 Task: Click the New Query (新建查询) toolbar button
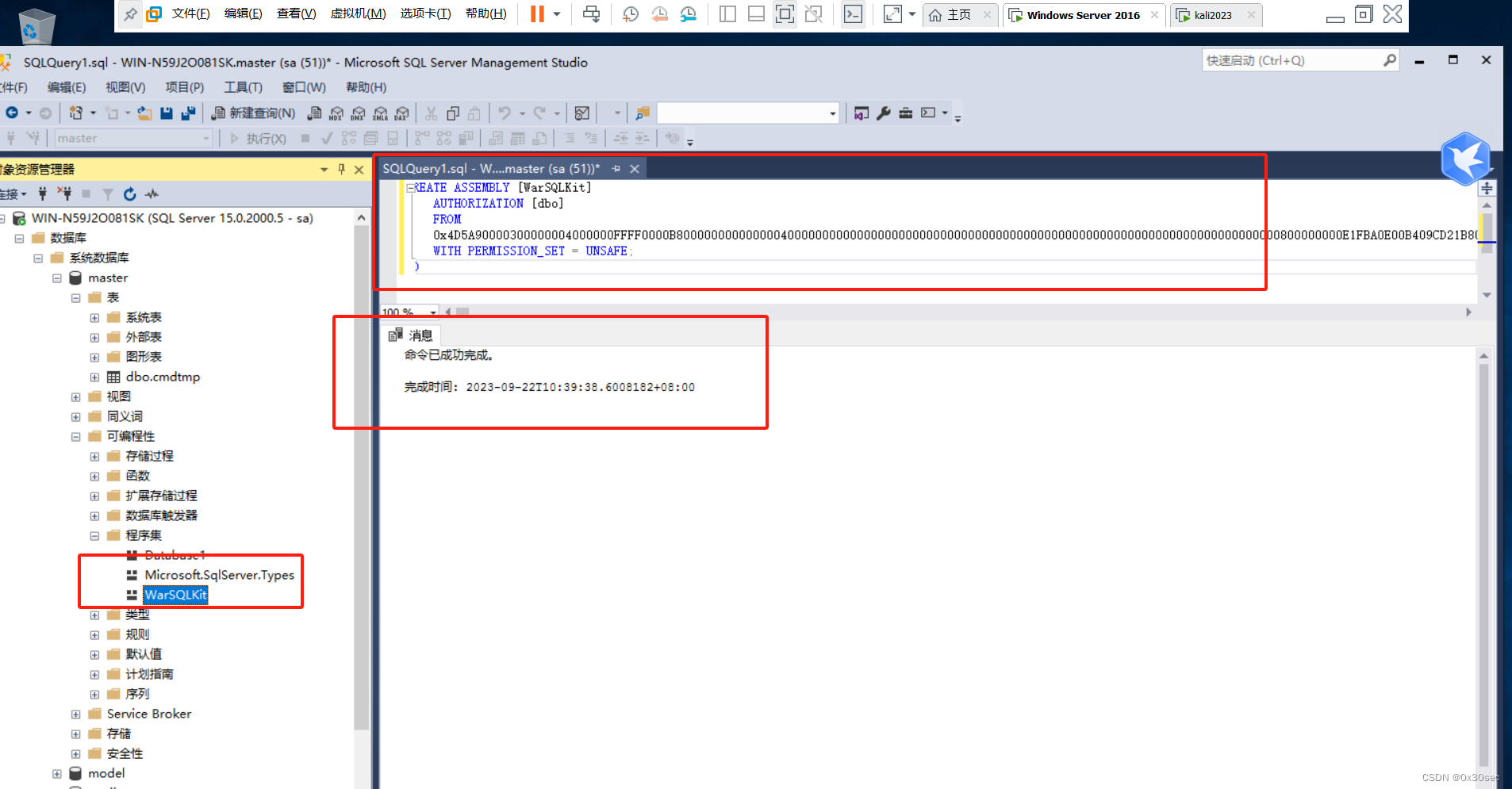pos(254,113)
